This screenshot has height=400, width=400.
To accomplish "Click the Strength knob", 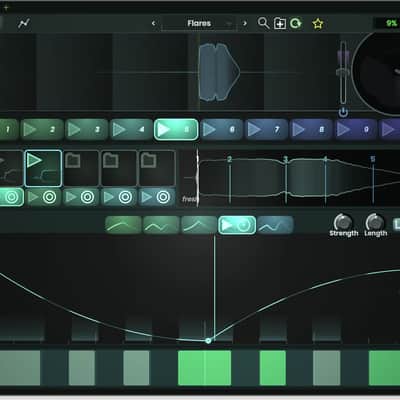I will 343,222.
